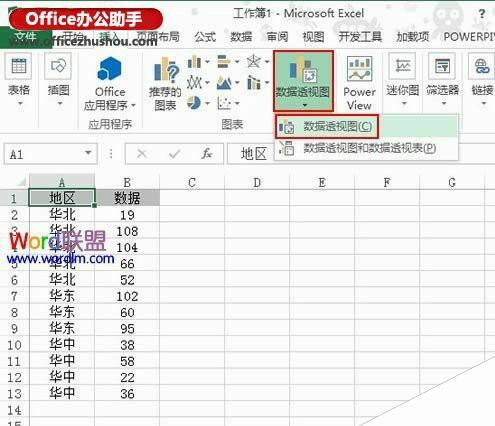This screenshot has width=495, height=426.
Task: Select cell A10 containing 华中
Action: [62, 345]
